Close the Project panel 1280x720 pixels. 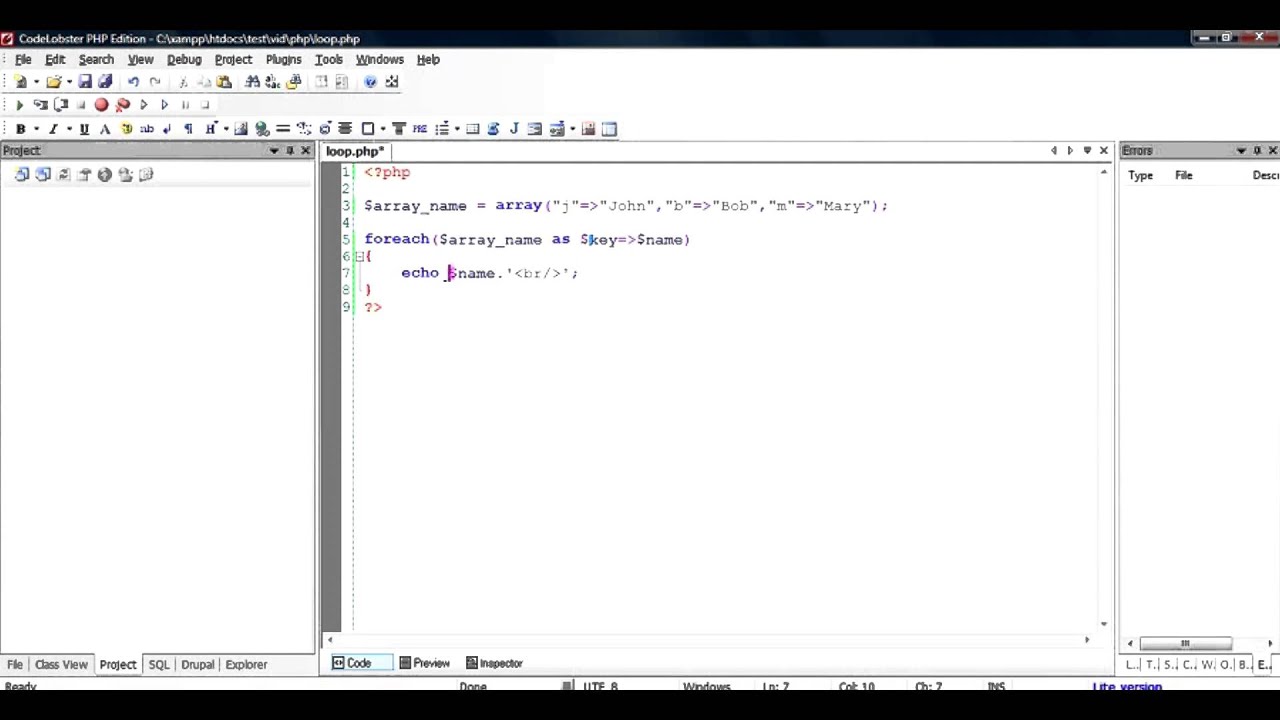(306, 151)
